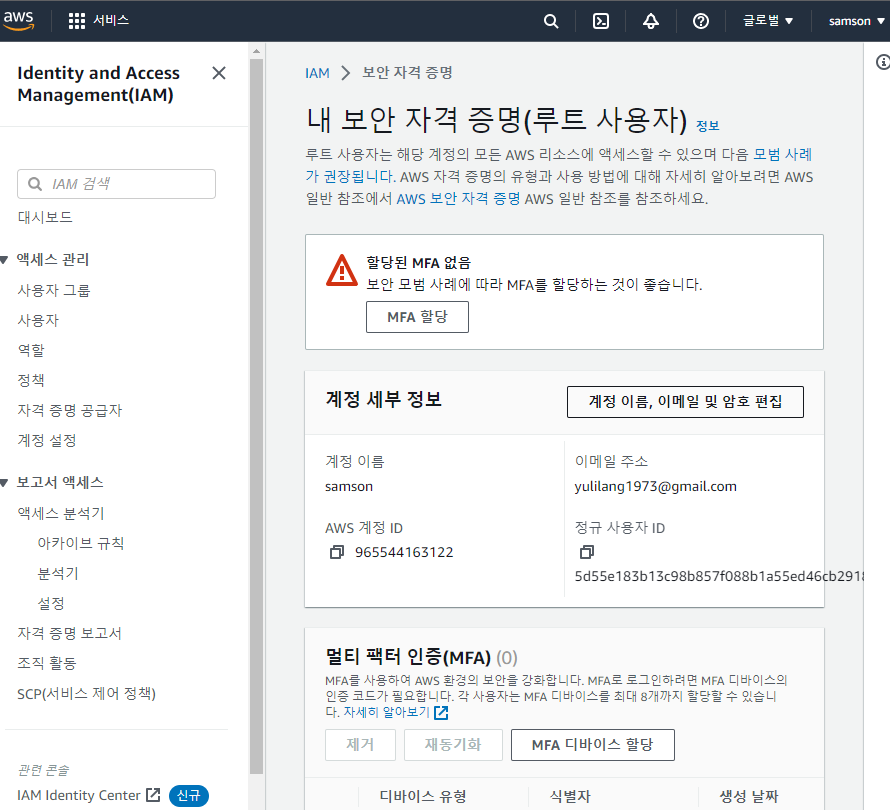890x810 pixels.
Task: Click the sidebar vertical scrollbar
Action: (257, 416)
